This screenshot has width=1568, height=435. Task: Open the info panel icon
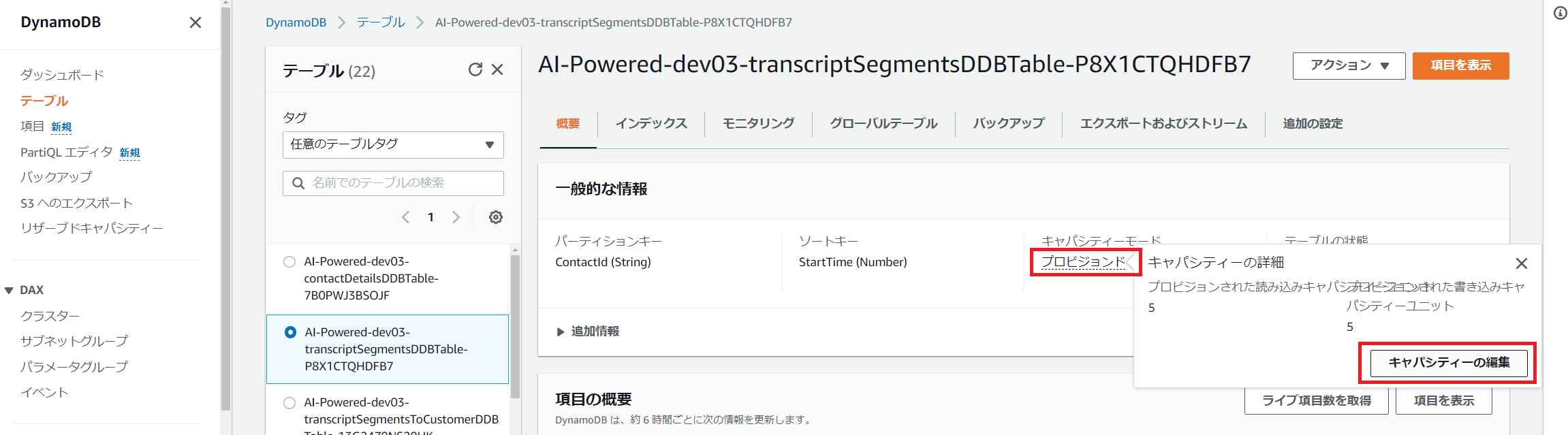tap(1561, 13)
